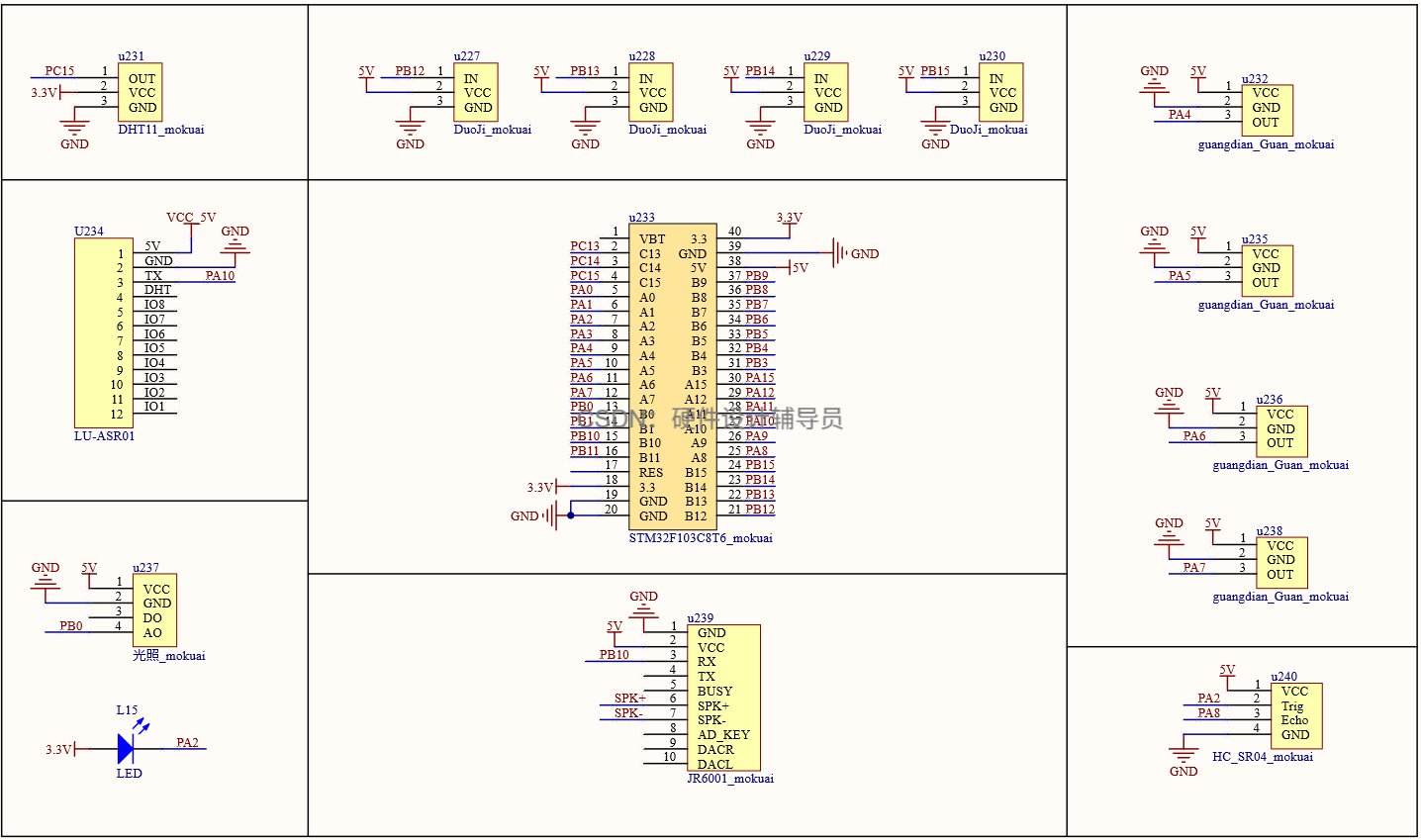Viewport: 1421px width, 840px height.
Task: Select the PB9 net label on u233 pin 37
Action: click(x=757, y=276)
